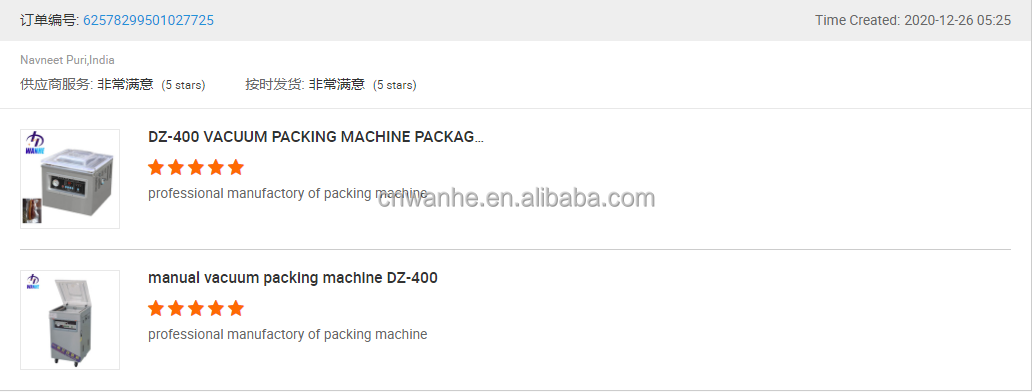The height and width of the screenshot is (392, 1032).
Task: Click first star of manual vacuum machine rating
Action: 156,308
